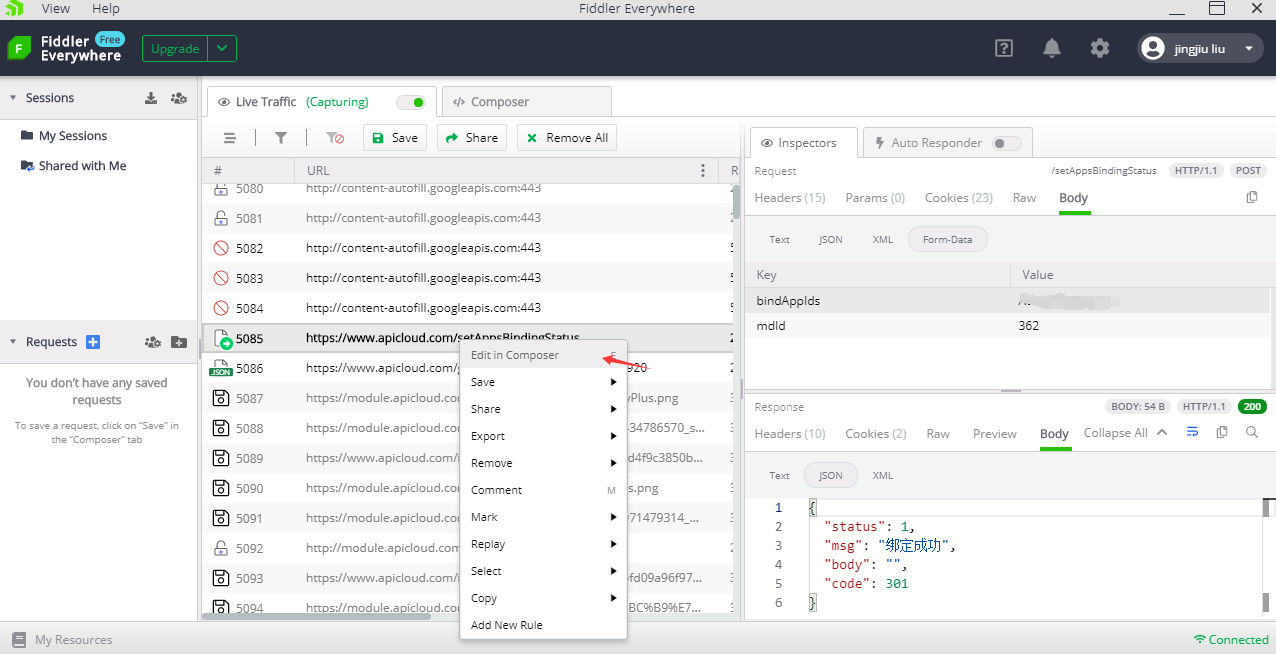Expand the Replay submenu
This screenshot has height=654, width=1276.
[x=543, y=544]
